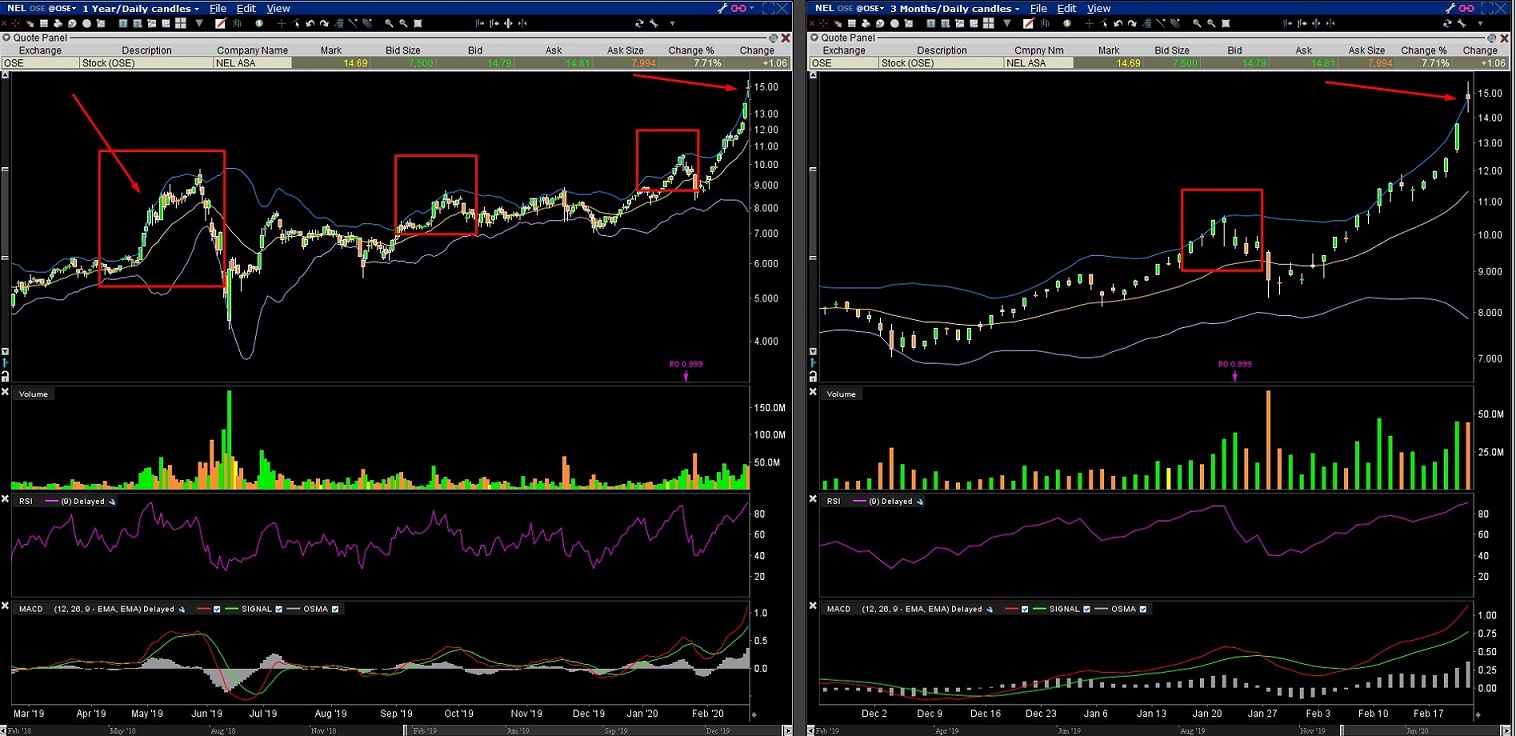The image size is (1516, 736).
Task: Click pencil annotation icon in left chart toolbar
Action: (x=220, y=23)
